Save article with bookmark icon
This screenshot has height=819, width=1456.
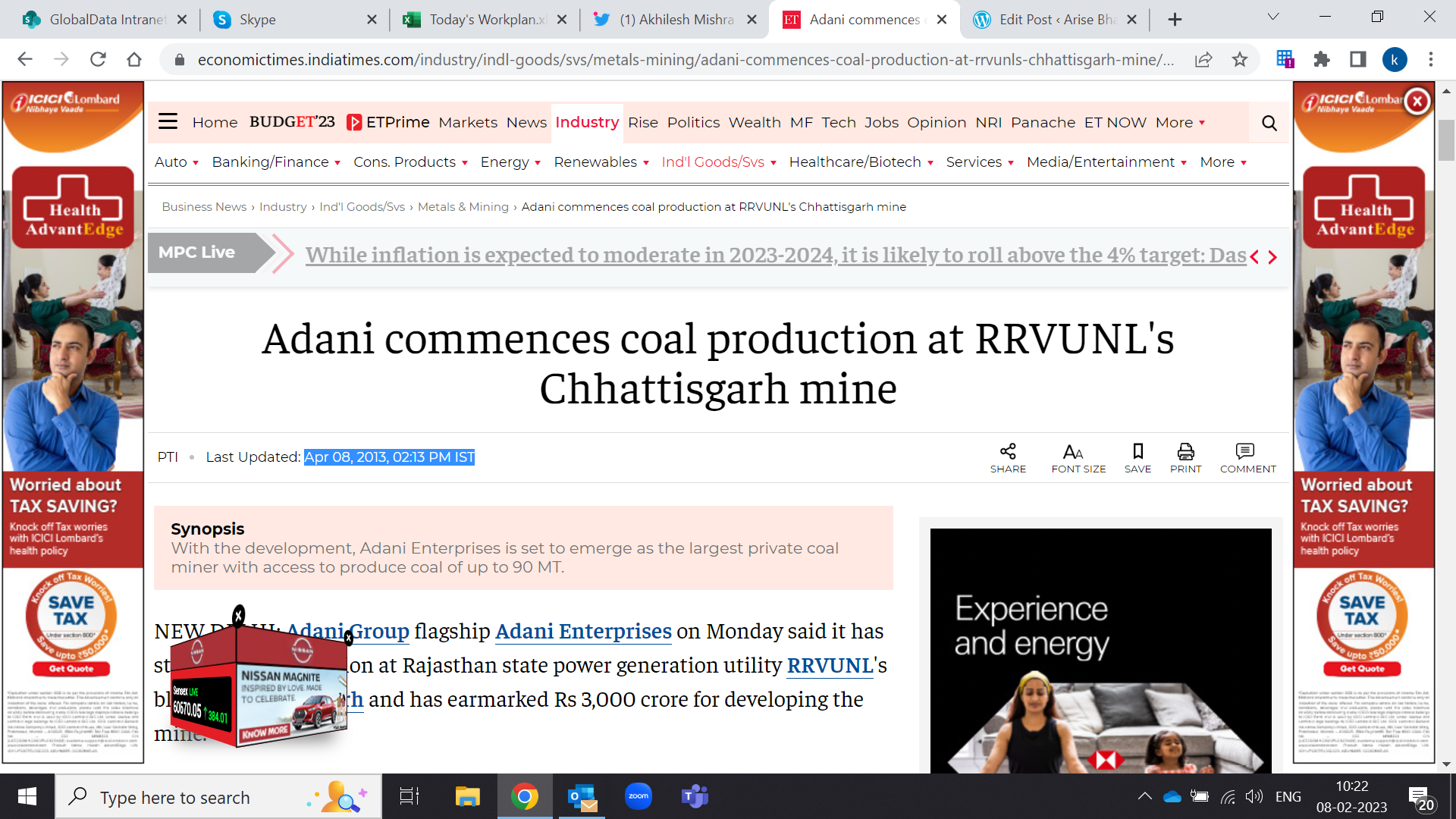pos(1137,452)
